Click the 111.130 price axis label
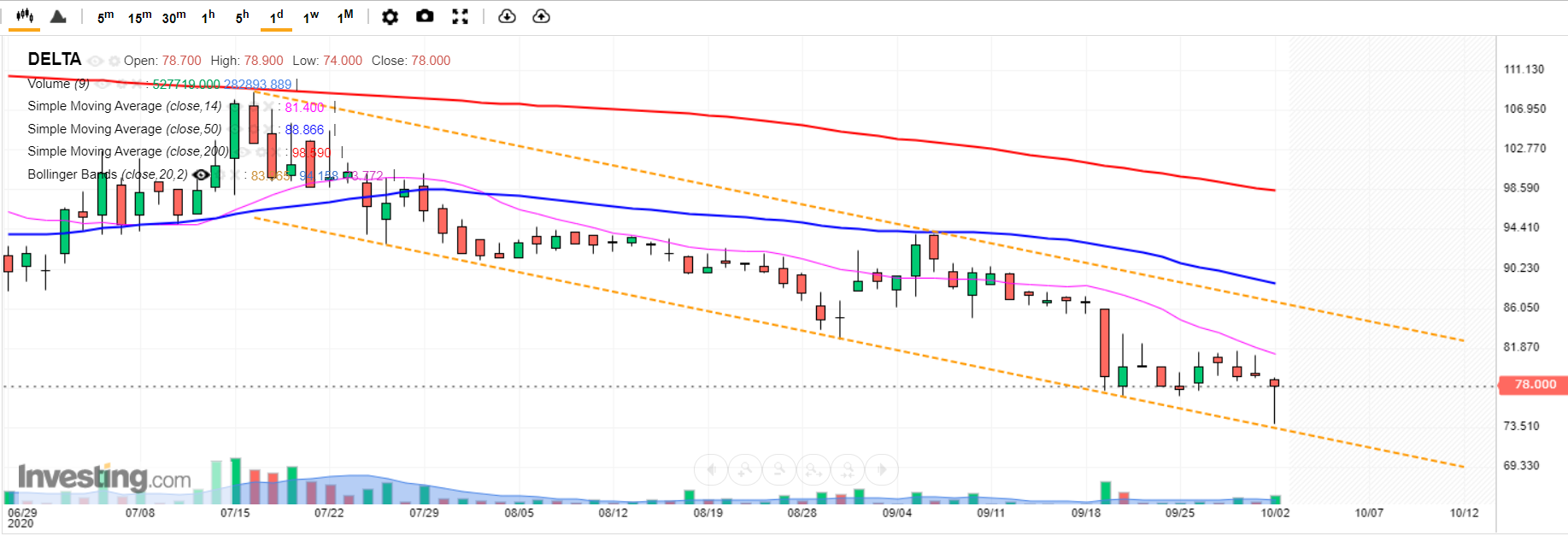Viewport: 1568px width, 536px height. [x=1524, y=69]
